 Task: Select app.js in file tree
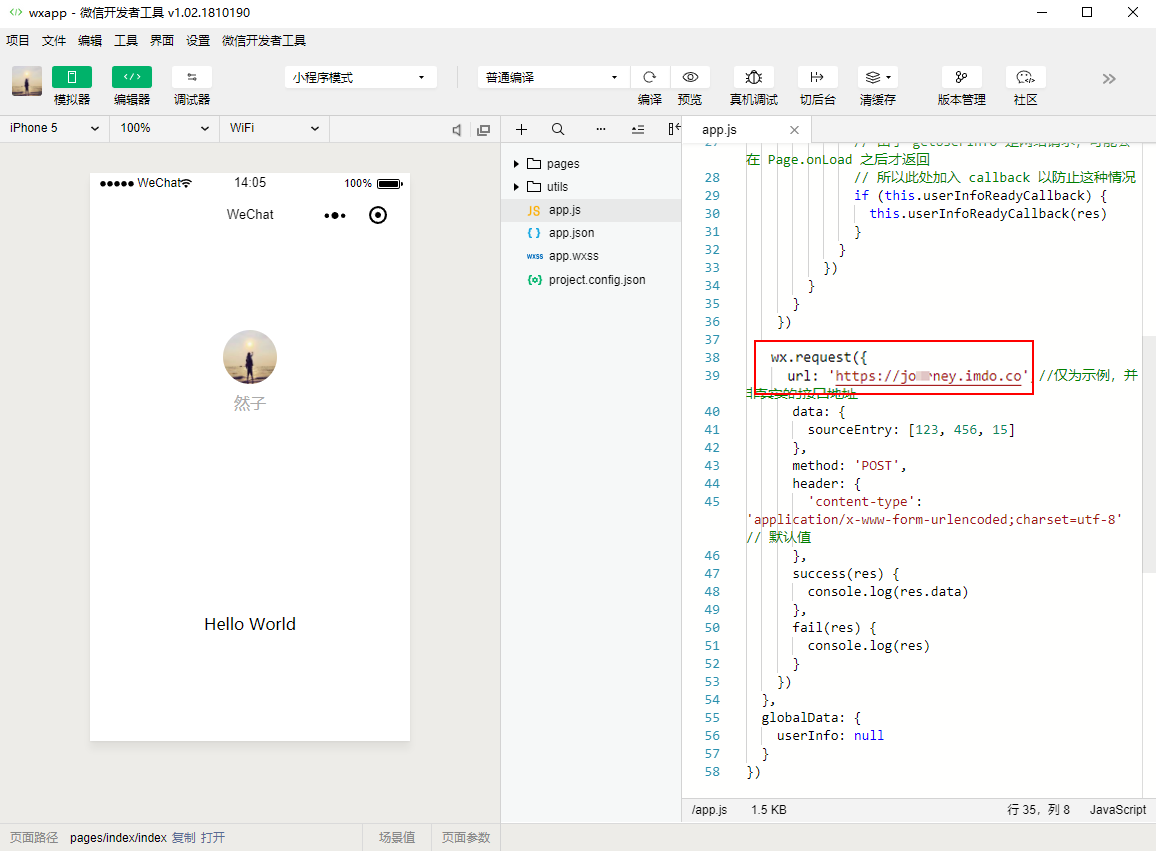591,210
